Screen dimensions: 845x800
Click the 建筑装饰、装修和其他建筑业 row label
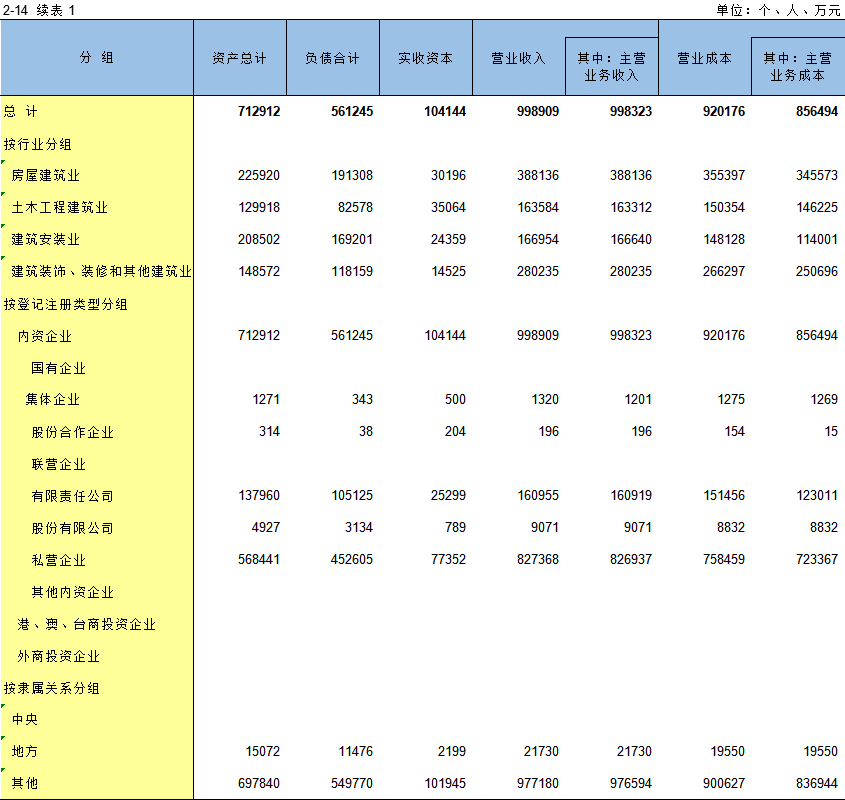(101, 271)
